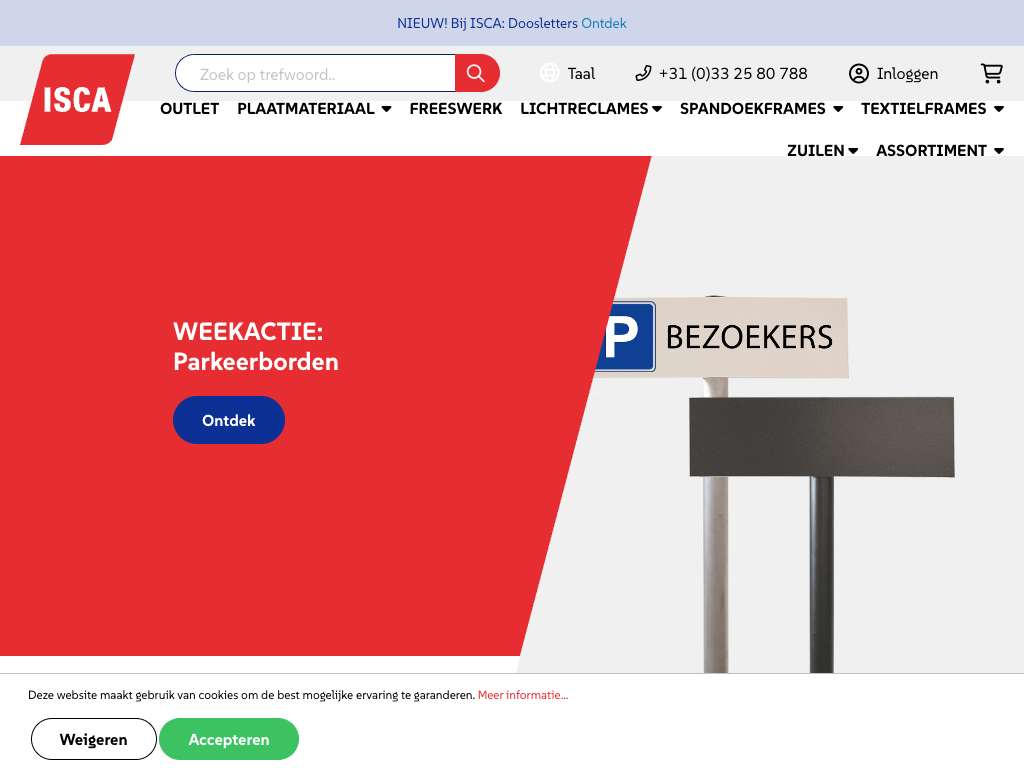Expand the Lichtreclames dropdown arrow

pyautogui.click(x=657, y=109)
